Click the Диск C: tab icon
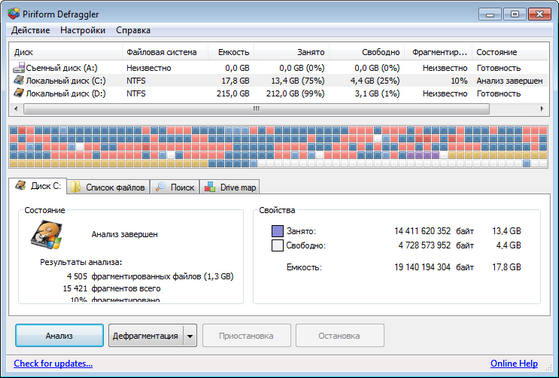 20,185
